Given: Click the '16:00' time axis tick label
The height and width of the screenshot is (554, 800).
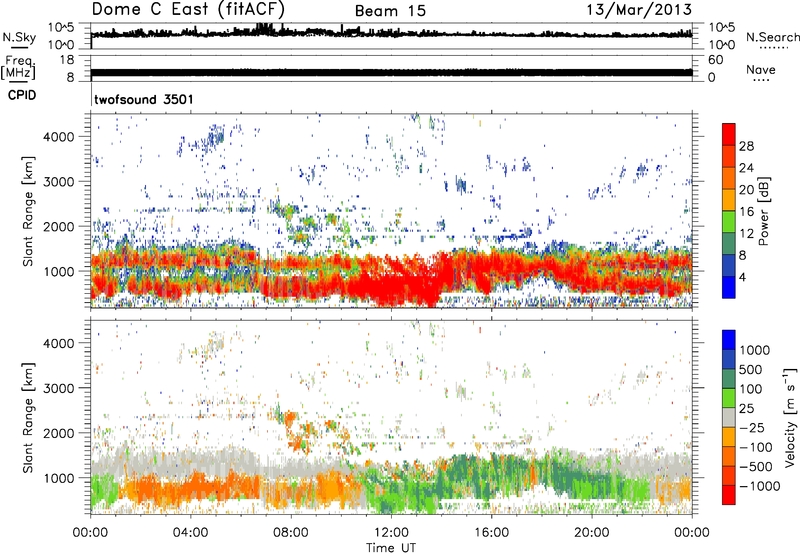Looking at the screenshot, I should [491, 533].
